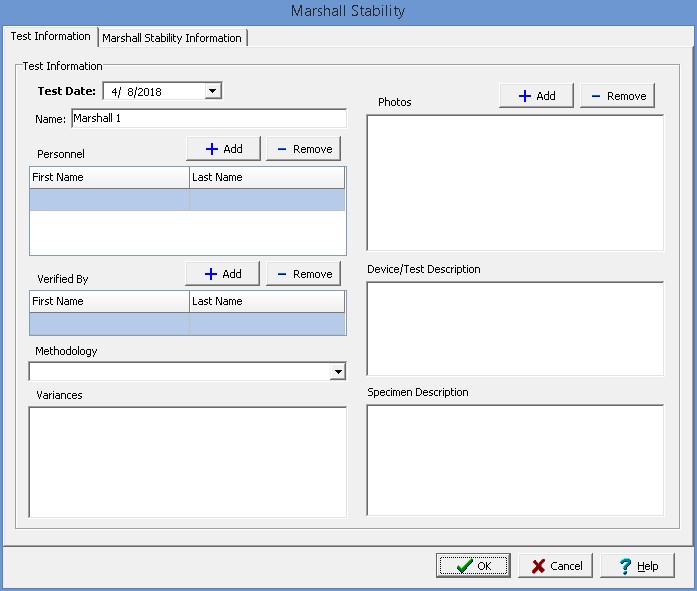Open Help for this dialog
This screenshot has height=591, width=697.
pyautogui.click(x=638, y=566)
